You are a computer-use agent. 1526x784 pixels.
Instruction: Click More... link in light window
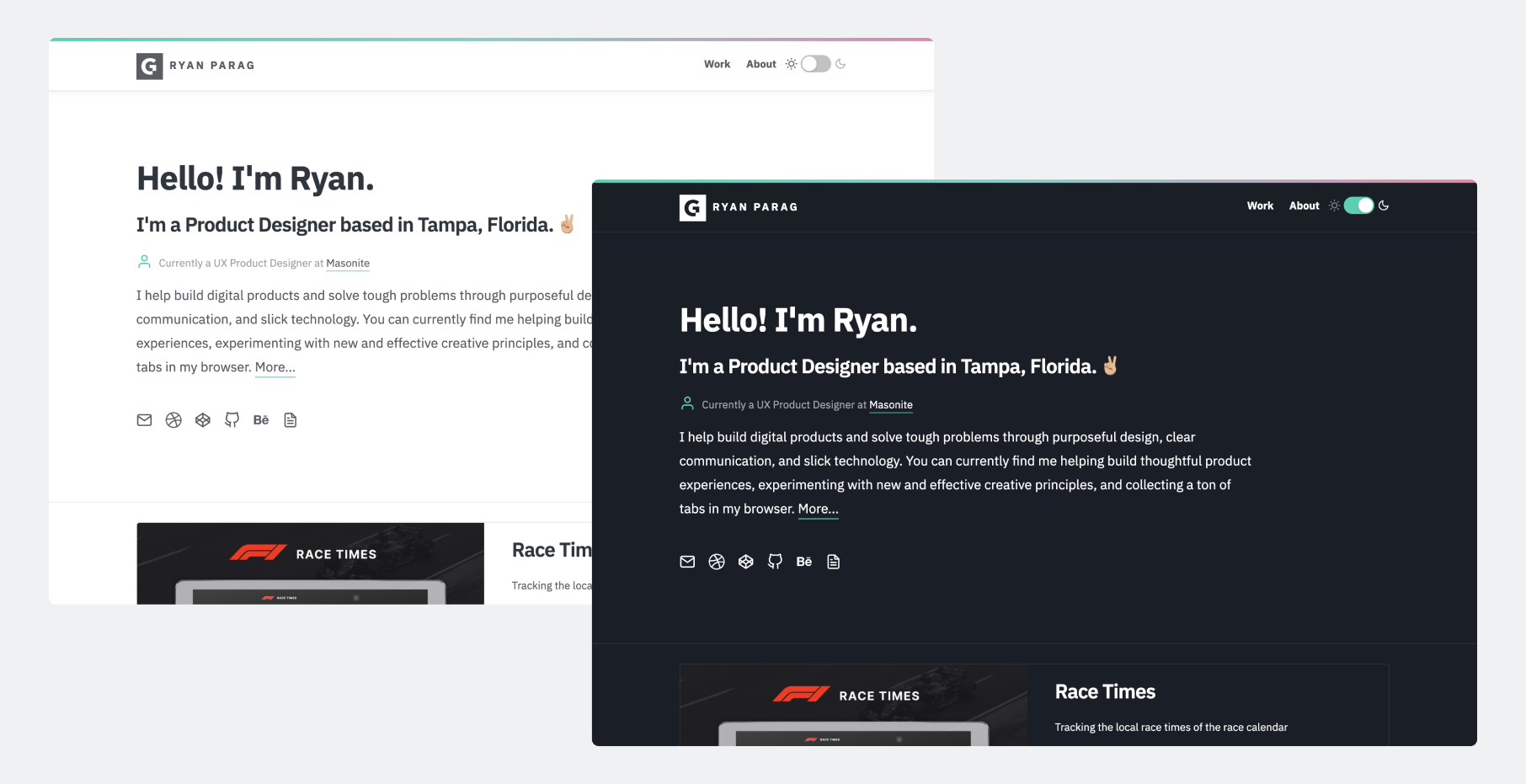(275, 367)
